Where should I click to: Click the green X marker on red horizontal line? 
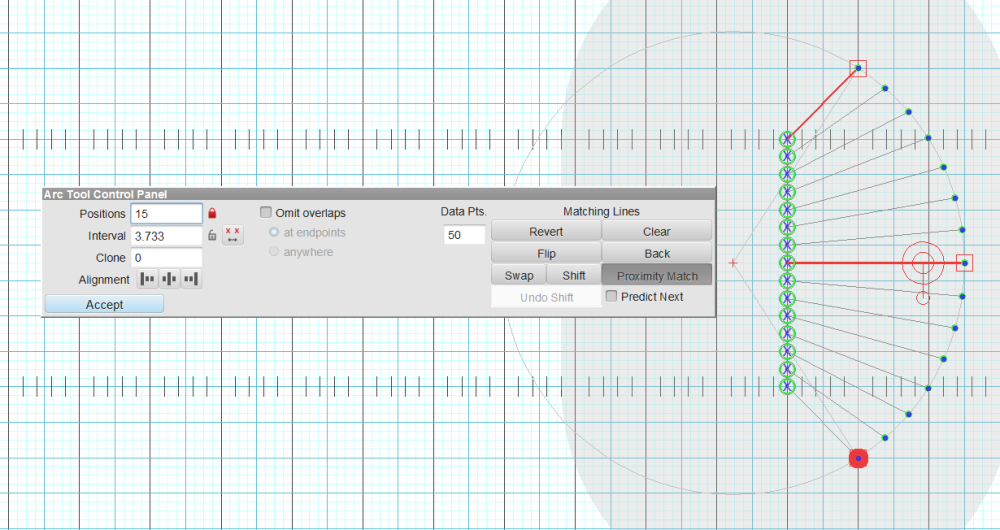click(x=788, y=263)
